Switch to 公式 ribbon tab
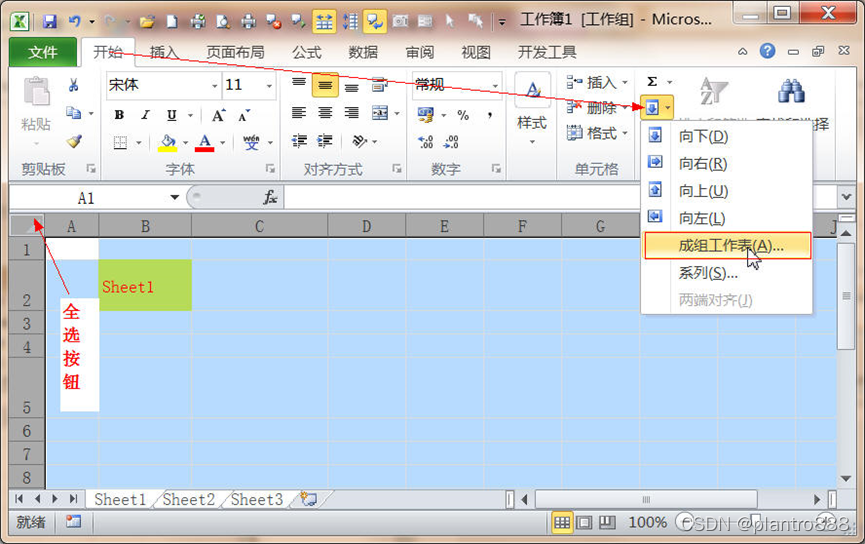The width and height of the screenshot is (865, 544). coord(307,52)
